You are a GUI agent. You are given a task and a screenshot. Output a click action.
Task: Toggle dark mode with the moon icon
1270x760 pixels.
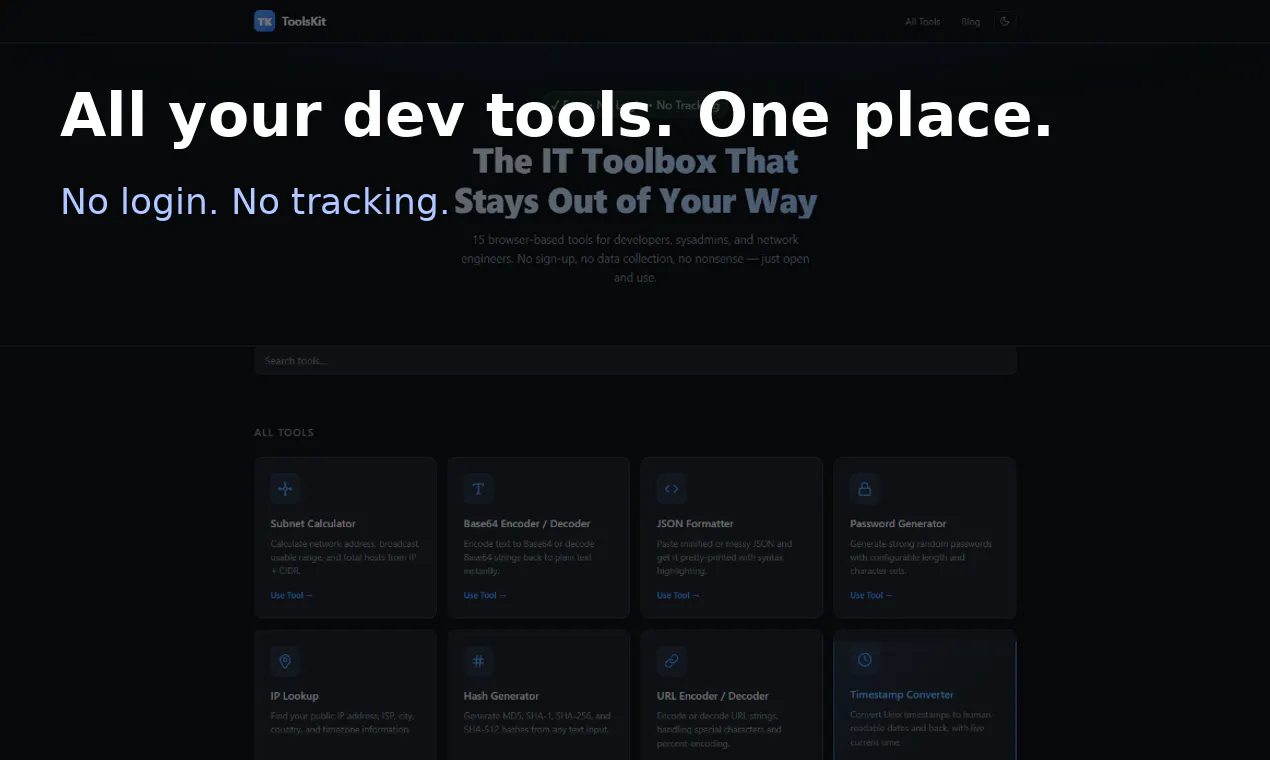coord(1005,21)
